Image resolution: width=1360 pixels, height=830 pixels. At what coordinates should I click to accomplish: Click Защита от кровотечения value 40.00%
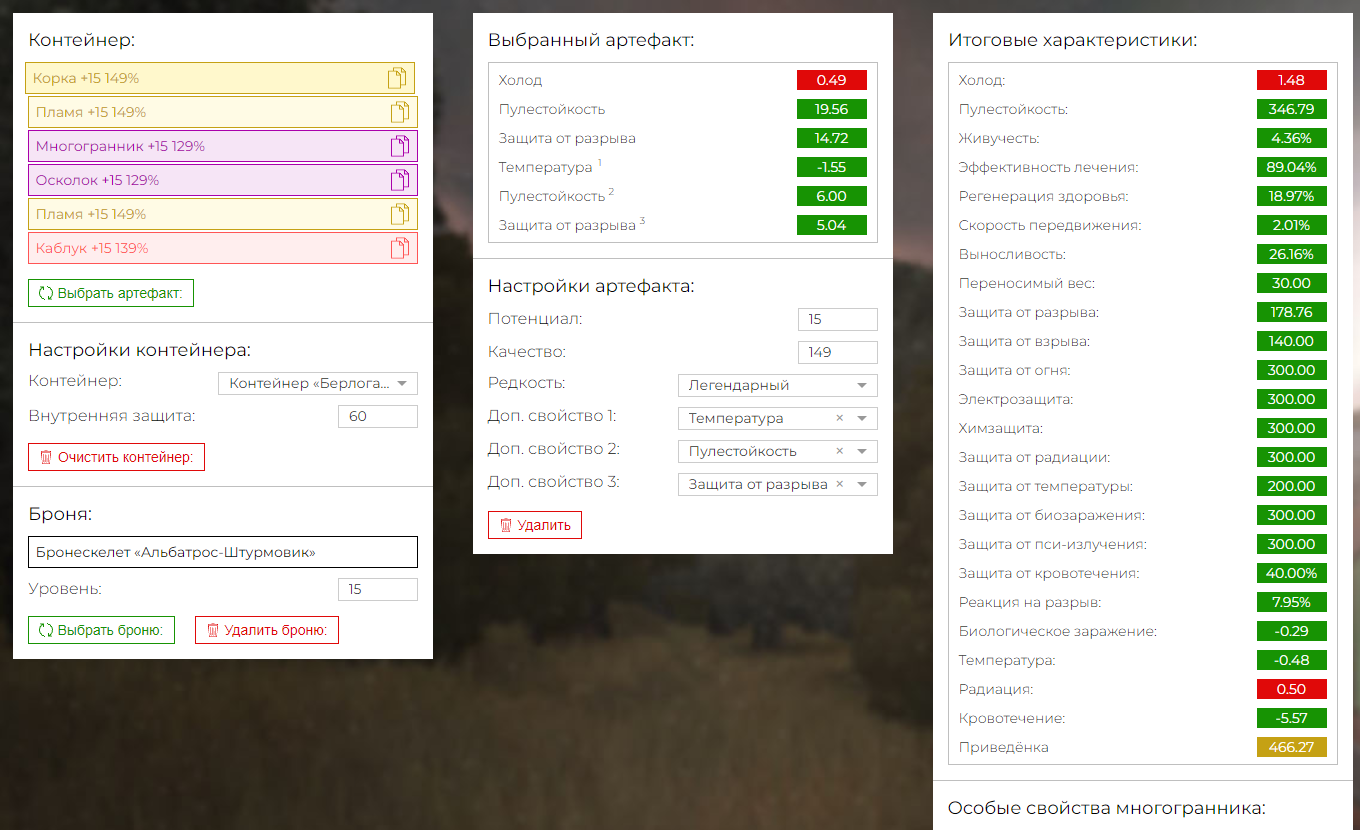(1292, 573)
